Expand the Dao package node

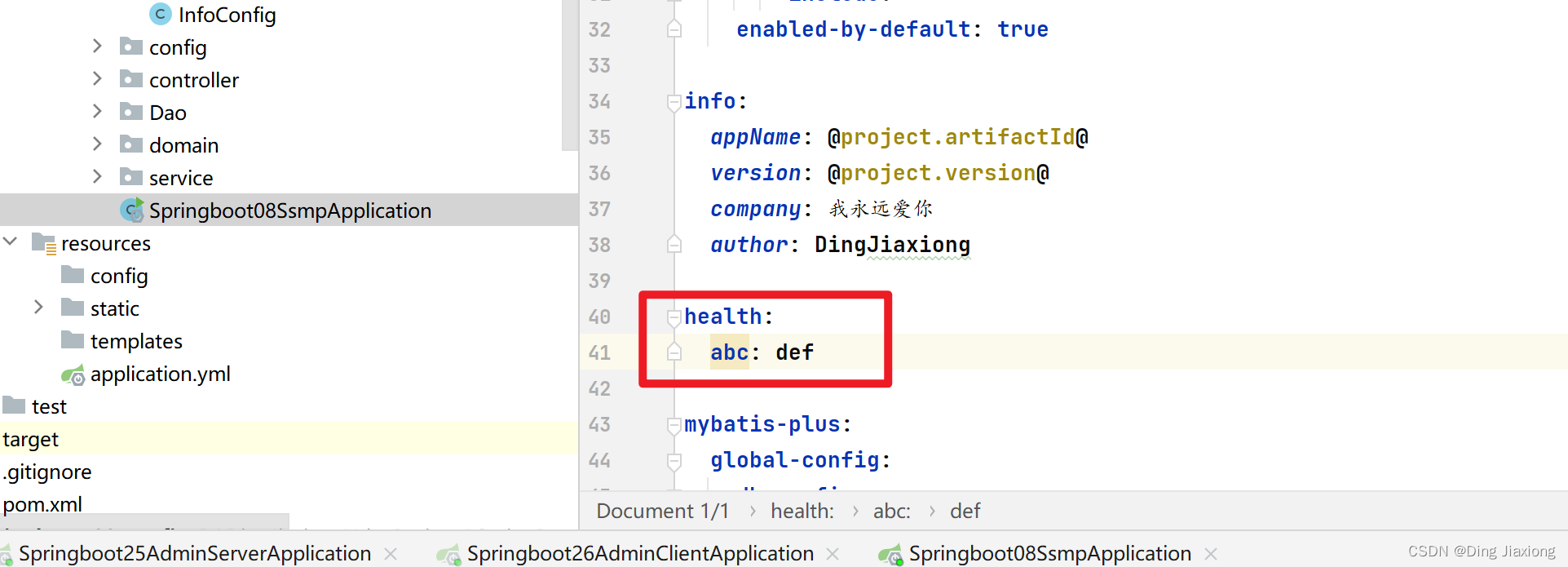(x=97, y=111)
